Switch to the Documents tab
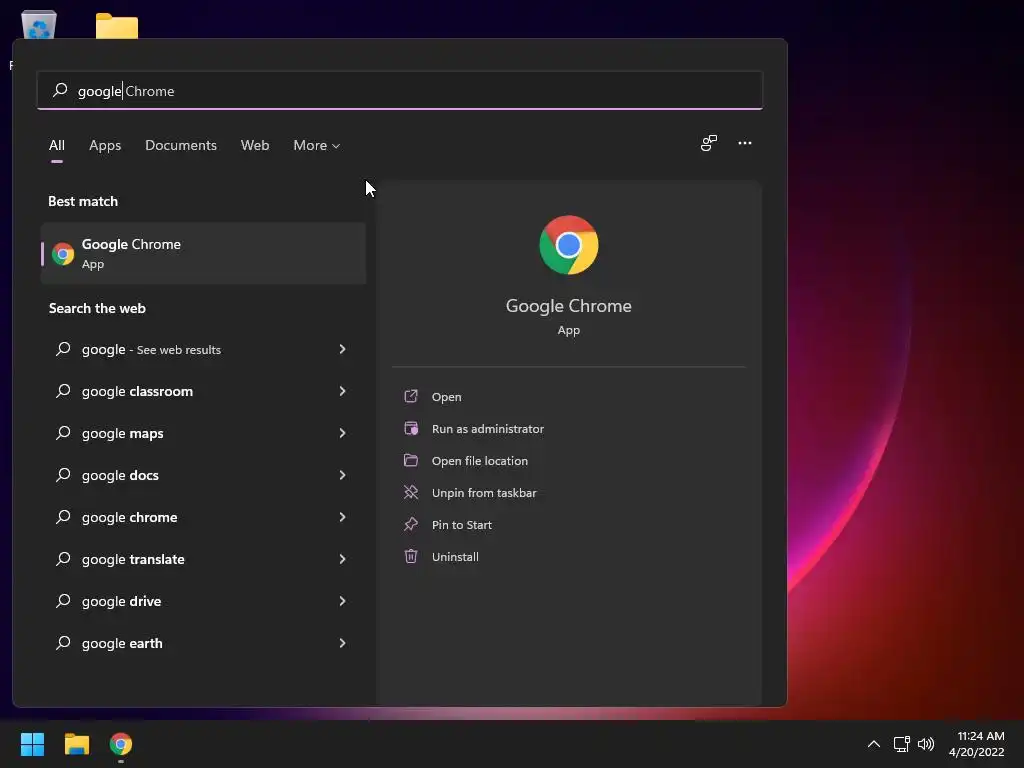 [x=181, y=145]
